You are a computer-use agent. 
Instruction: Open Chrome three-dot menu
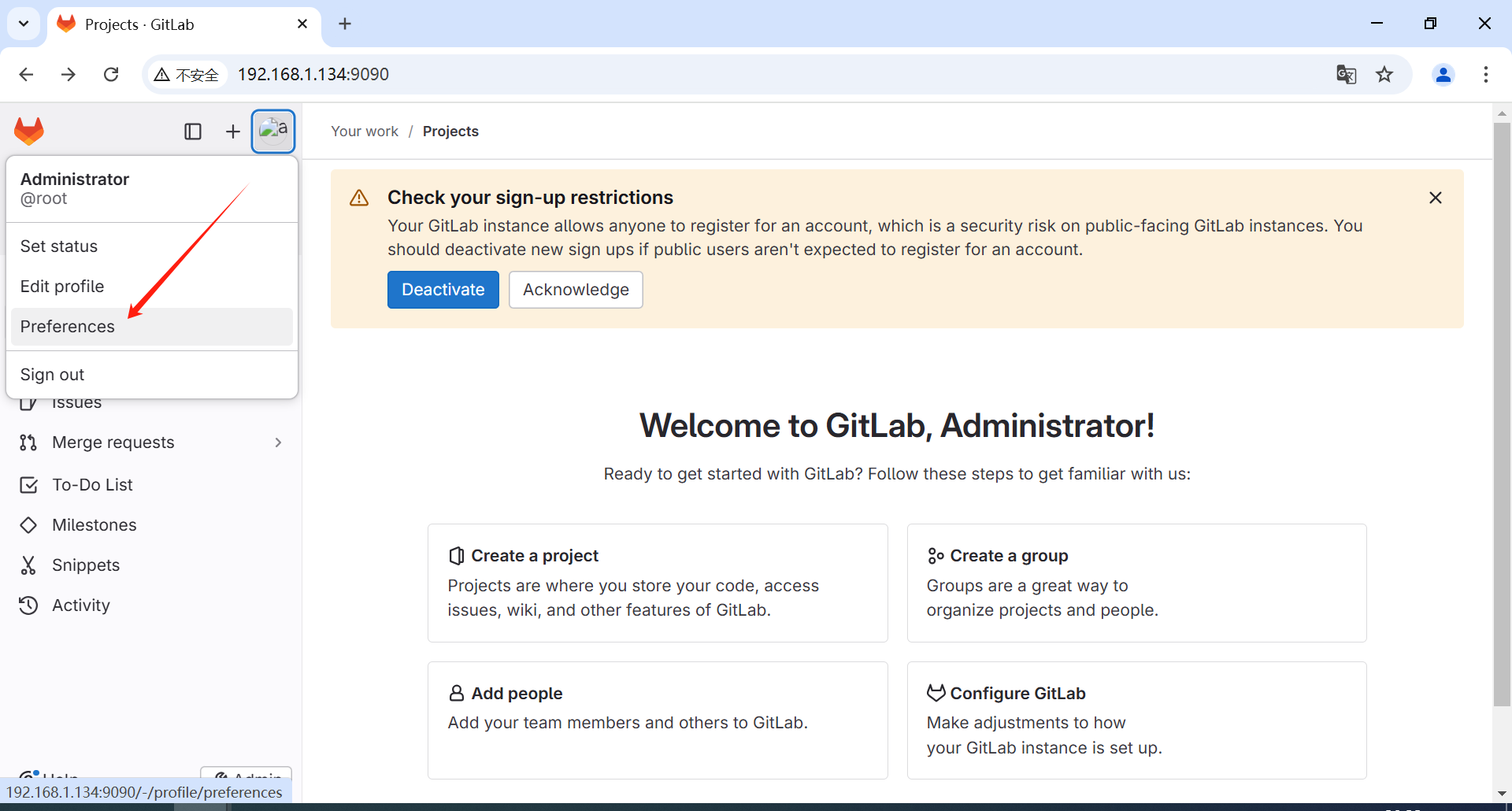coord(1486,74)
